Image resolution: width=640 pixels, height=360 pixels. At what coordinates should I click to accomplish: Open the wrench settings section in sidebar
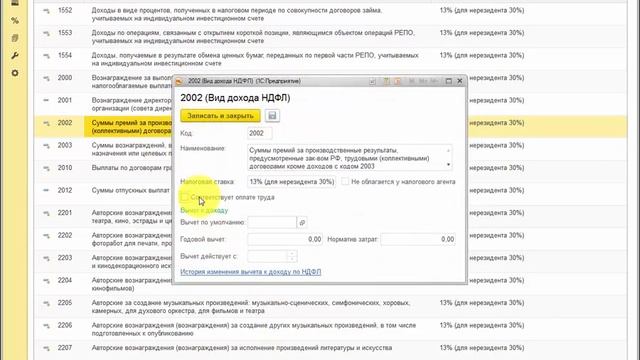coord(15,56)
